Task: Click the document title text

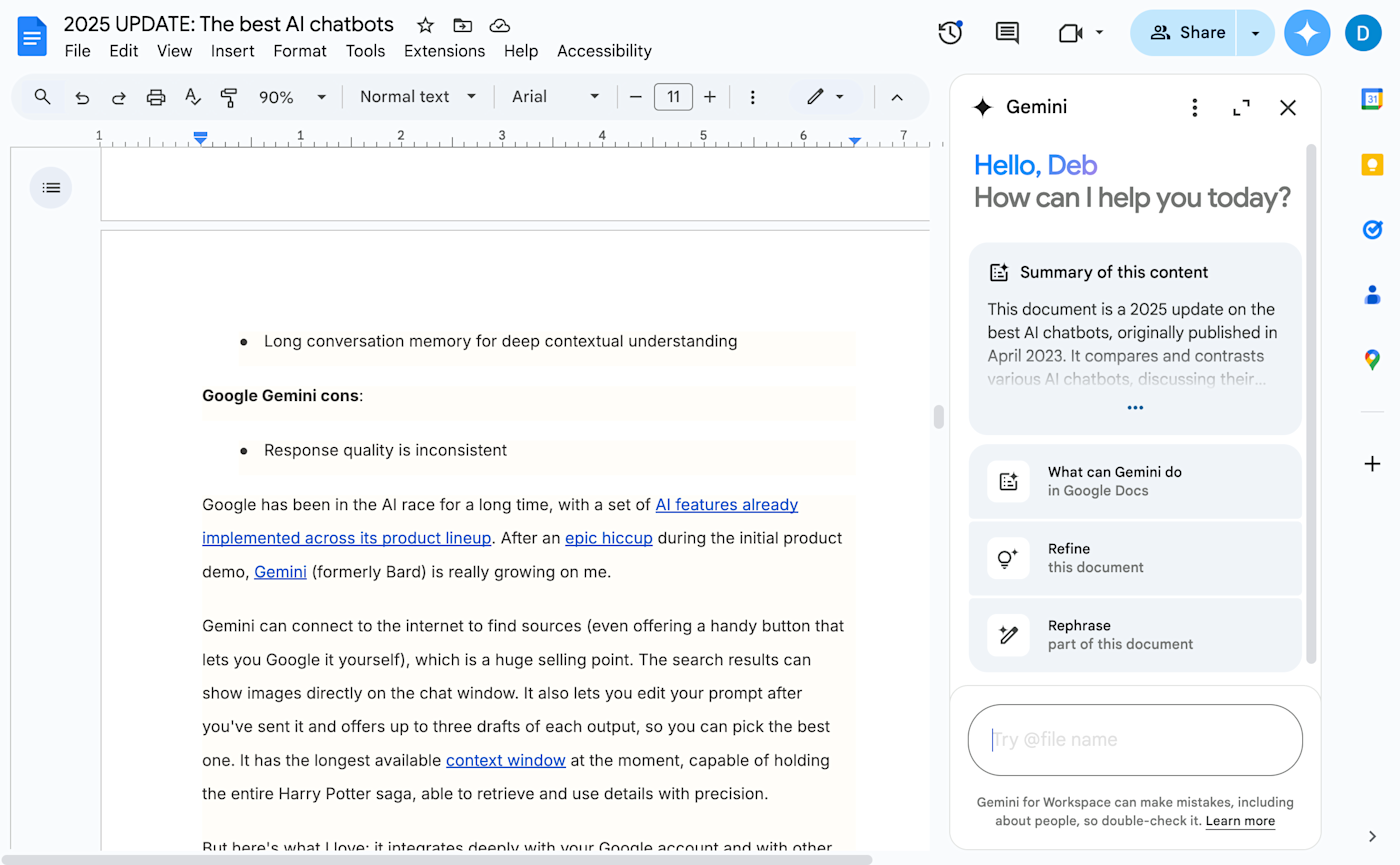Action: pyautogui.click(x=229, y=24)
